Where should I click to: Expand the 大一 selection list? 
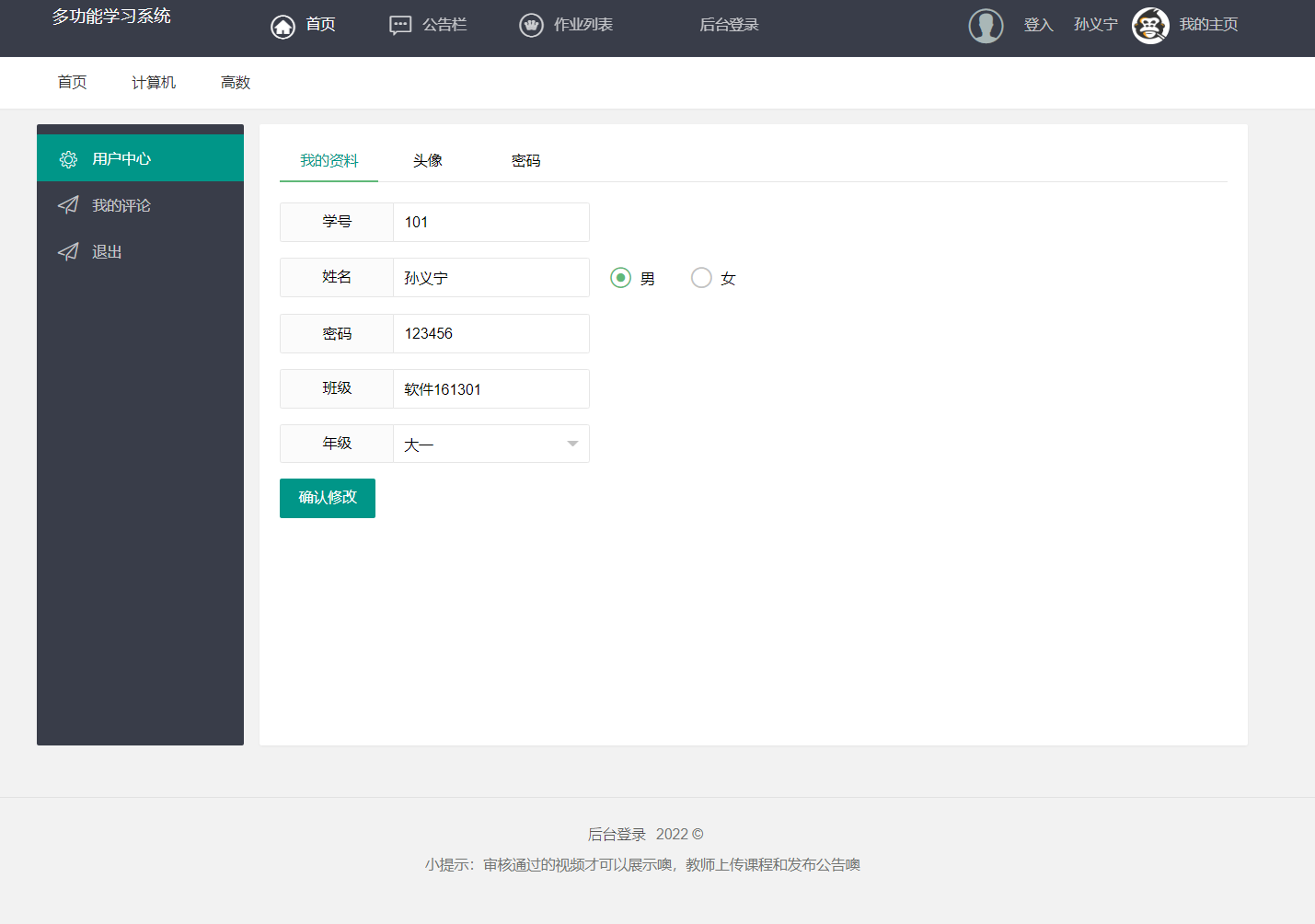tap(490, 444)
